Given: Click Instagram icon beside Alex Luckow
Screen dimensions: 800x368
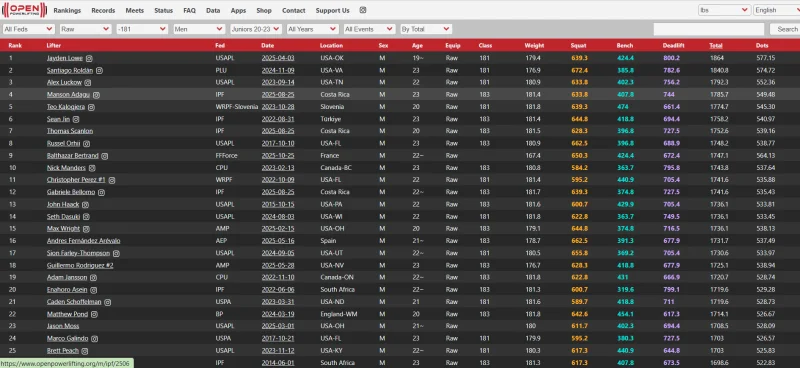Looking at the screenshot, I should (88, 83).
